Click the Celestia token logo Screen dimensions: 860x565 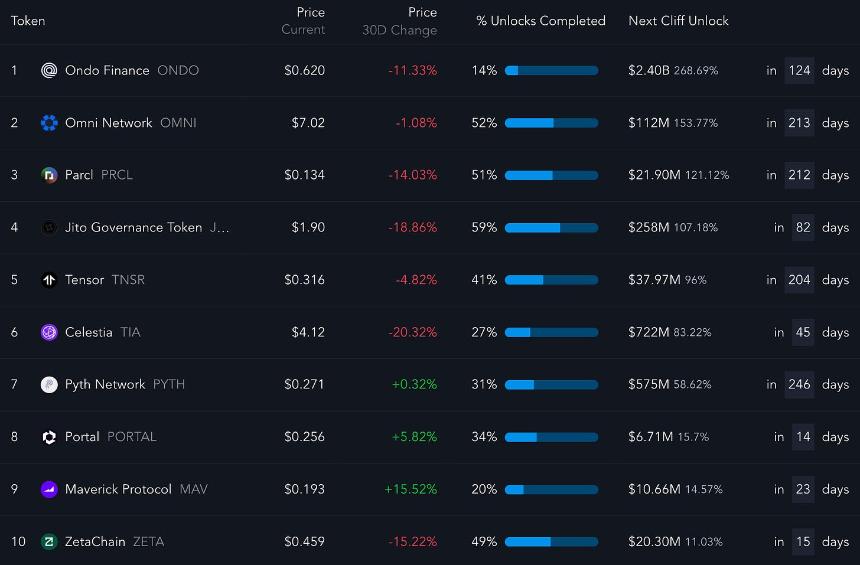pyautogui.click(x=49, y=332)
